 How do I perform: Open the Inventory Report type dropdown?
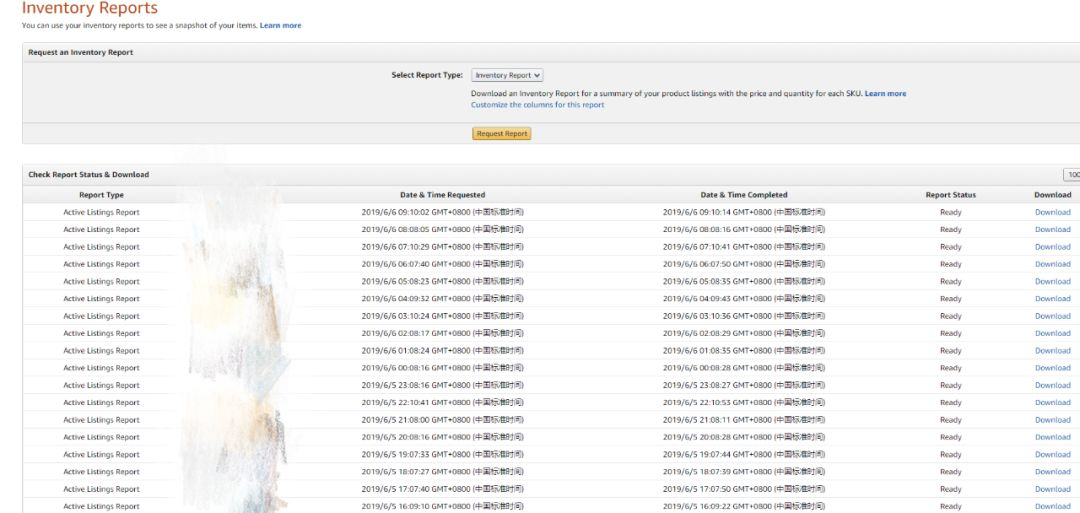click(507, 75)
